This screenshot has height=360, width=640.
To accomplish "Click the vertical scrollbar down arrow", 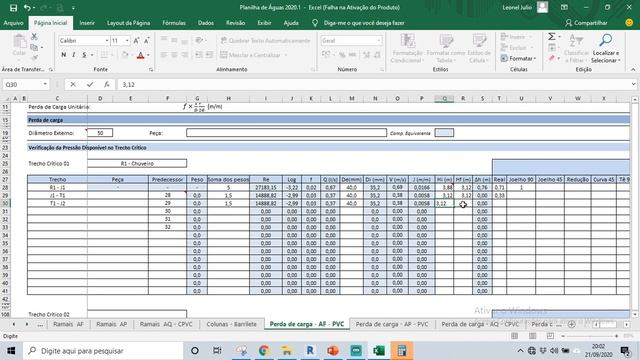I will 635,315.
